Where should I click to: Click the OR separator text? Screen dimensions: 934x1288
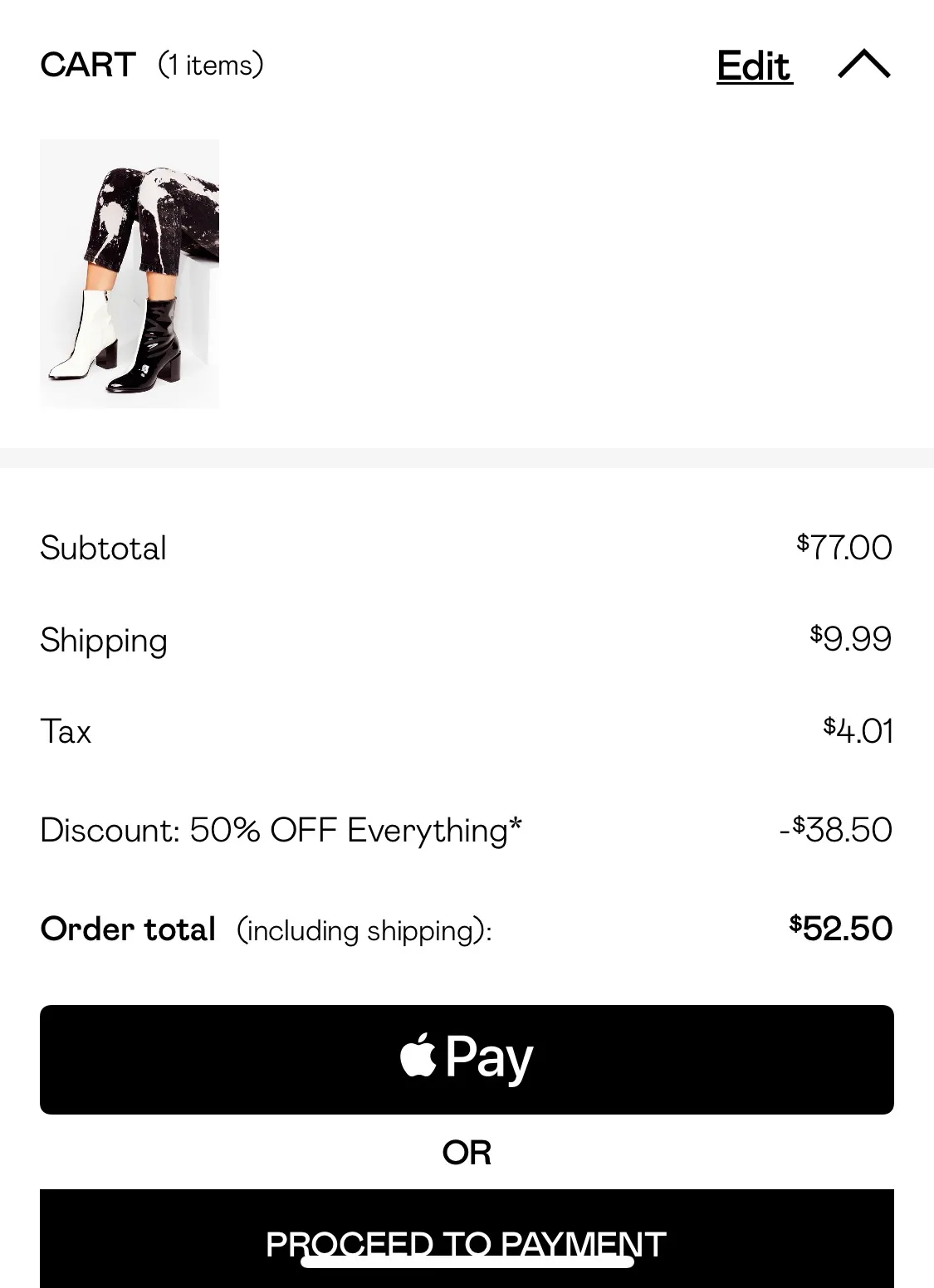click(x=467, y=1152)
